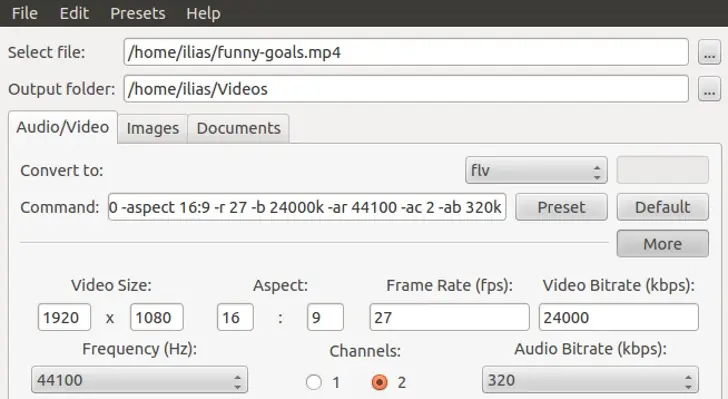Viewport: 728px width, 399px height.
Task: Click the Default button
Action: point(663,207)
